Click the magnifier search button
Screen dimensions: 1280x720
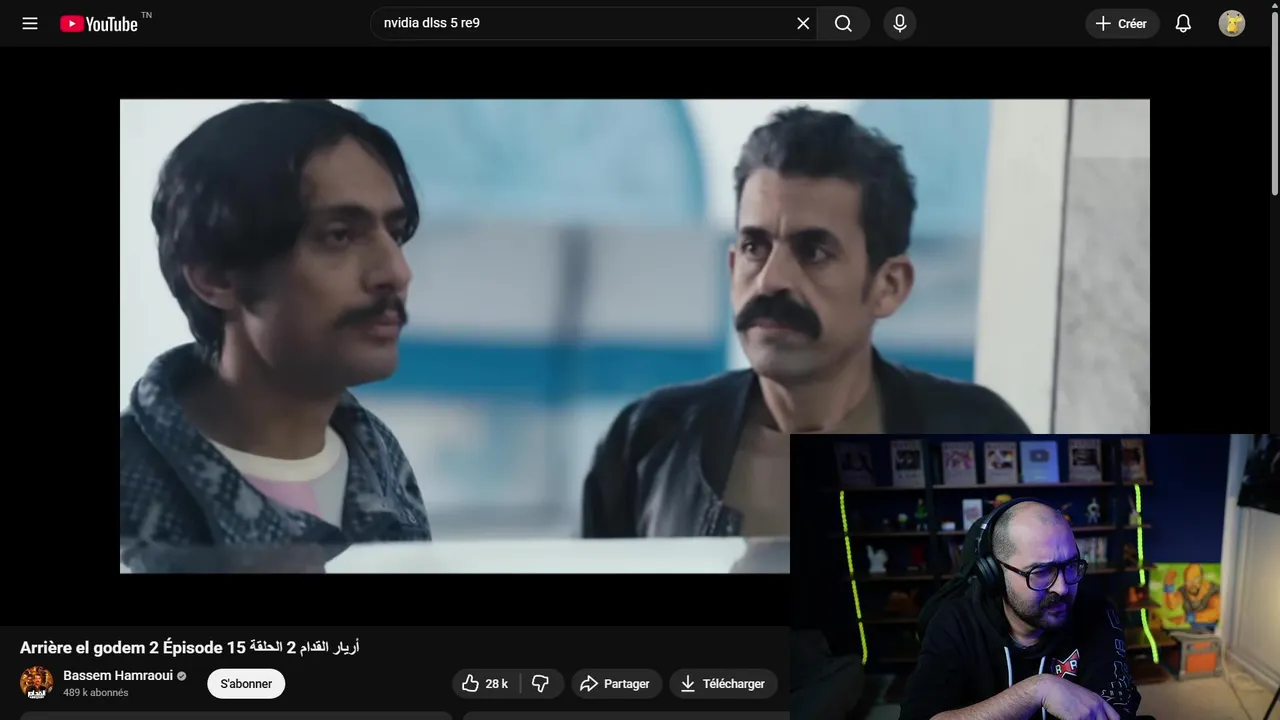[x=843, y=23]
